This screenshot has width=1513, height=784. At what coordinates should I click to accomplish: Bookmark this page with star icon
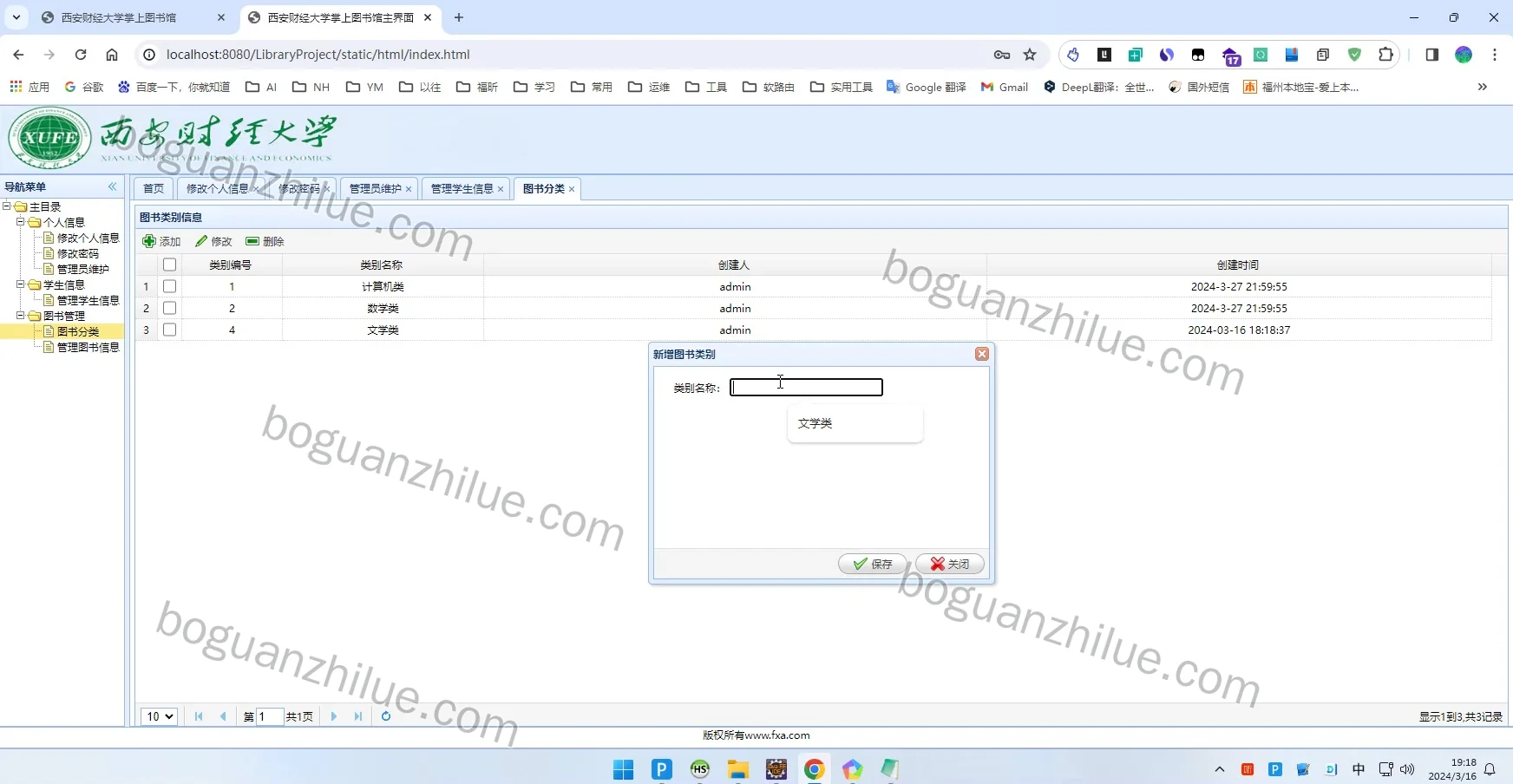pos(1030,55)
